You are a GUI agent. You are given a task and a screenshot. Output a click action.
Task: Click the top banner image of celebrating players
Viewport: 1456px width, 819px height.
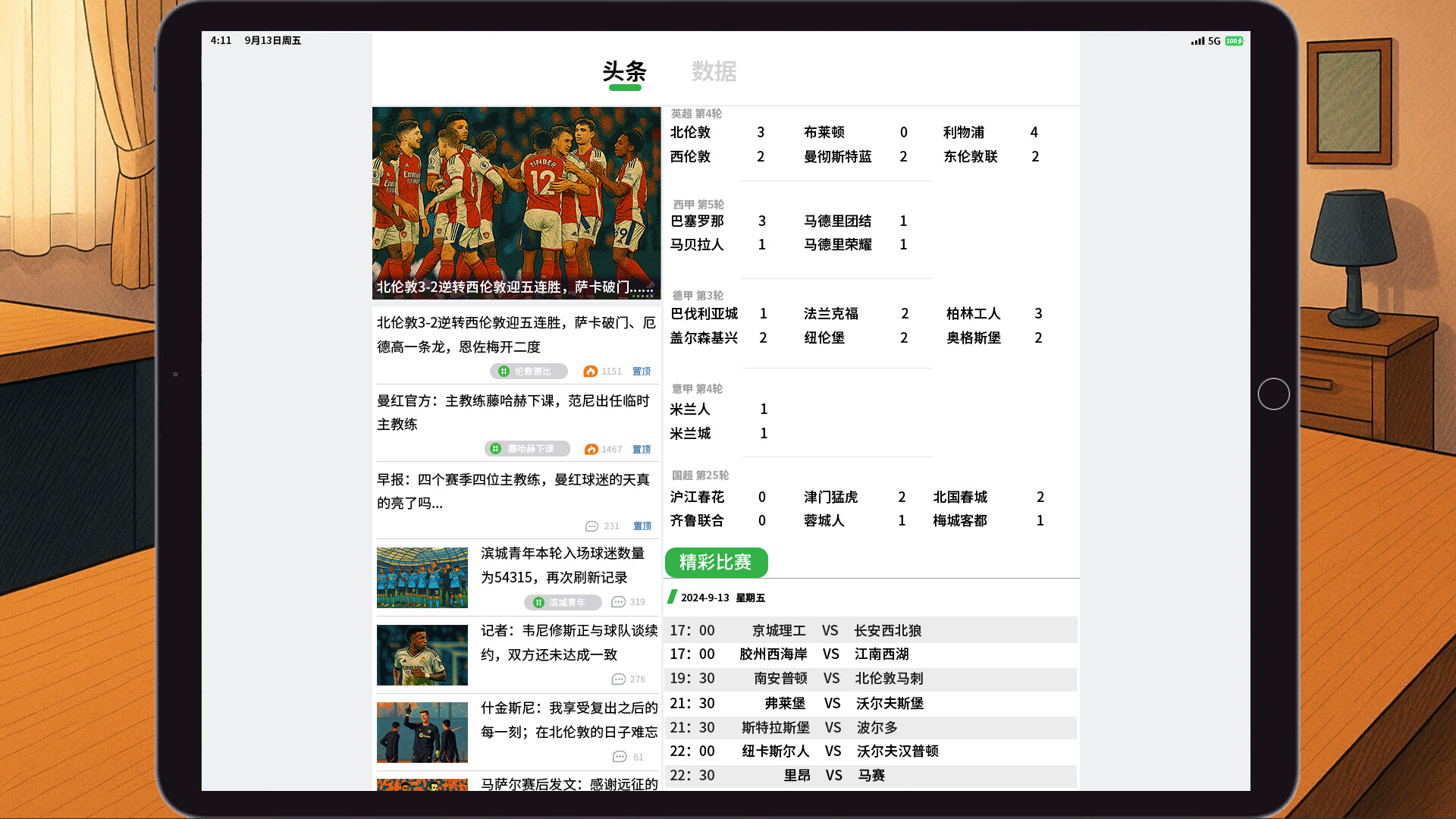pos(516,202)
